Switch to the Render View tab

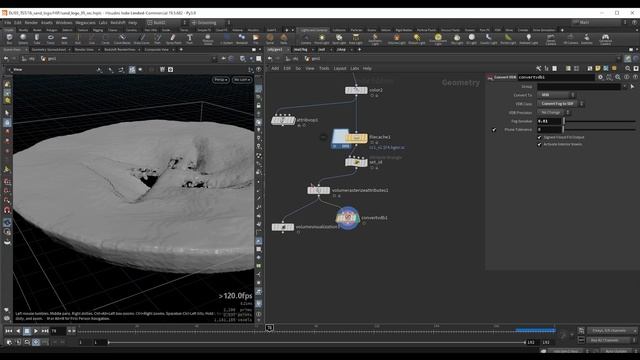pos(84,50)
